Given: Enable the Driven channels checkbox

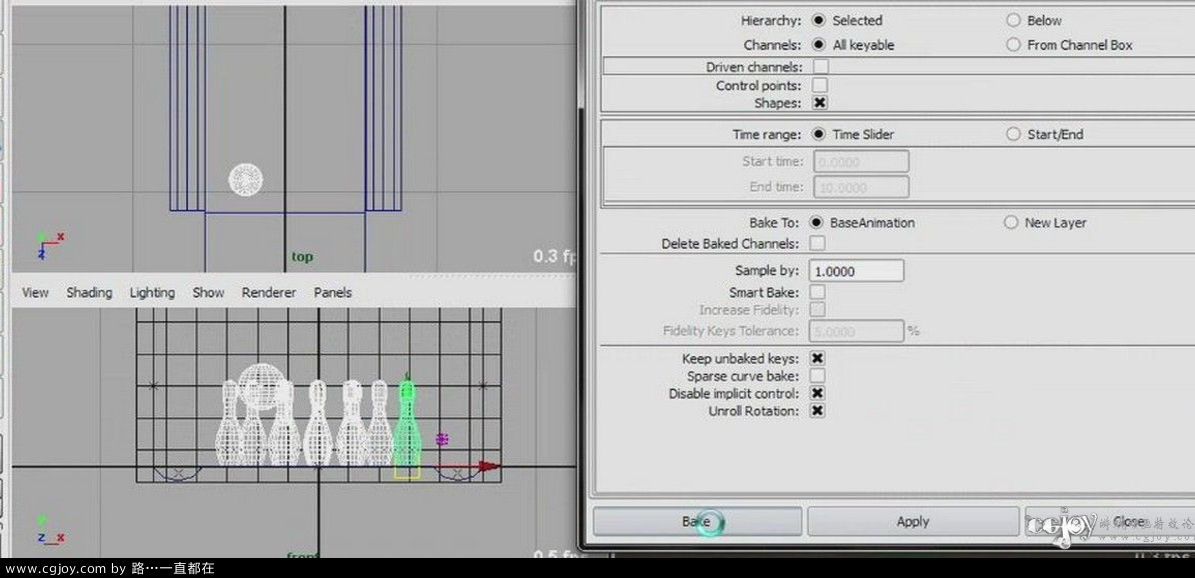Looking at the screenshot, I should click(820, 67).
